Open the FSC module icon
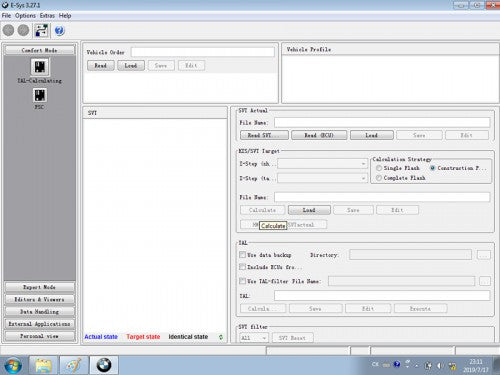500x375 pixels. point(40,96)
